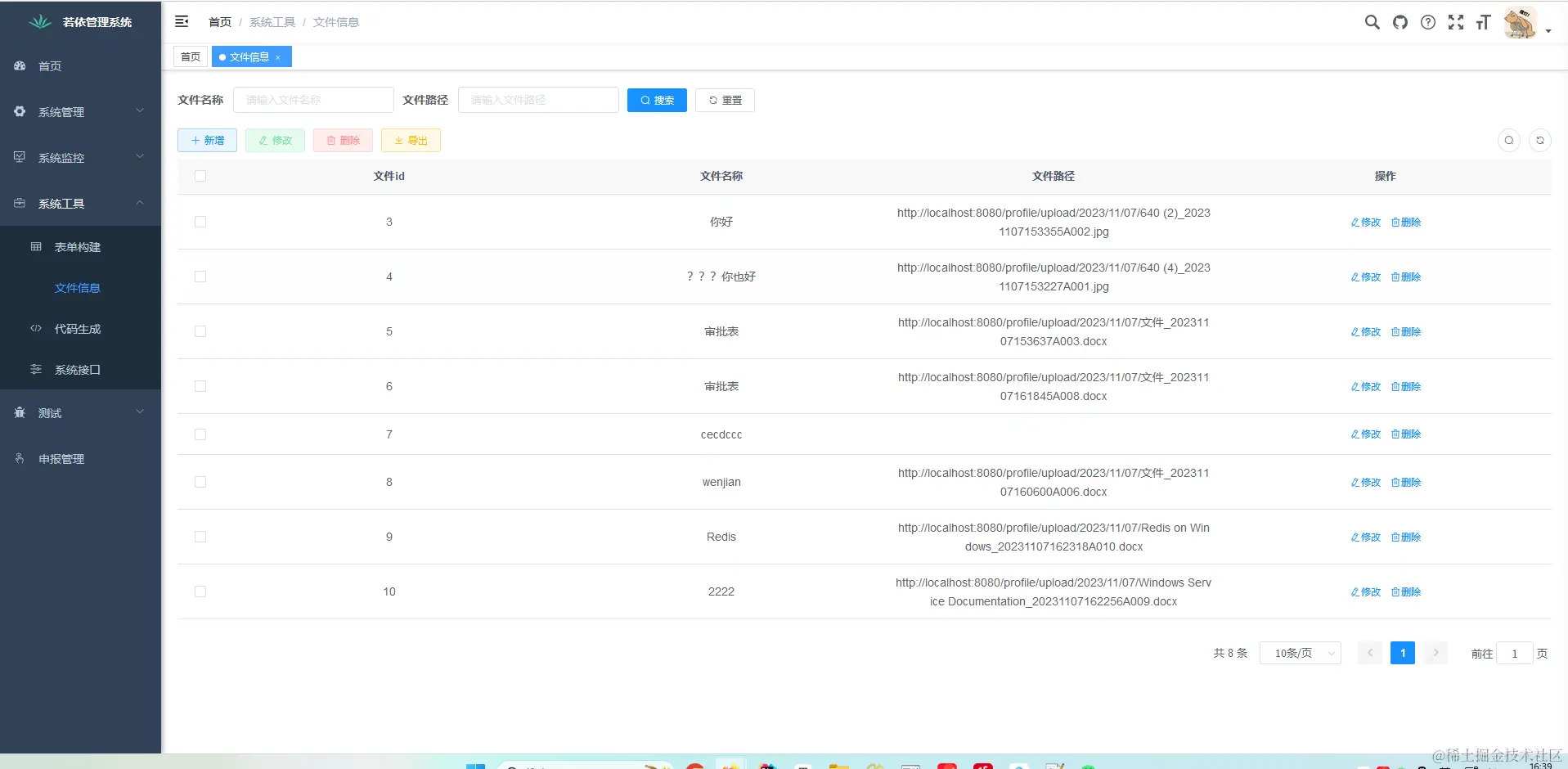The width and height of the screenshot is (1568, 769).
Task: Refresh the table with the round refresh button
Action: (1540, 140)
